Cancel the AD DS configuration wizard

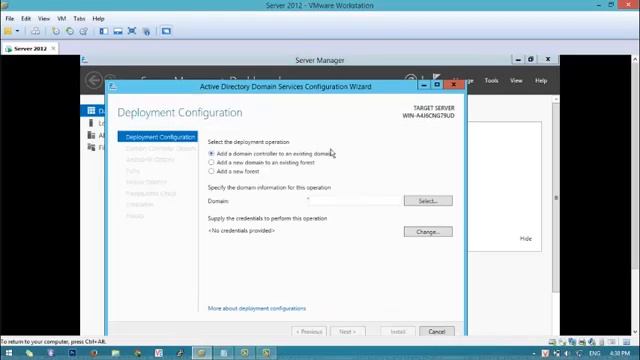437,331
